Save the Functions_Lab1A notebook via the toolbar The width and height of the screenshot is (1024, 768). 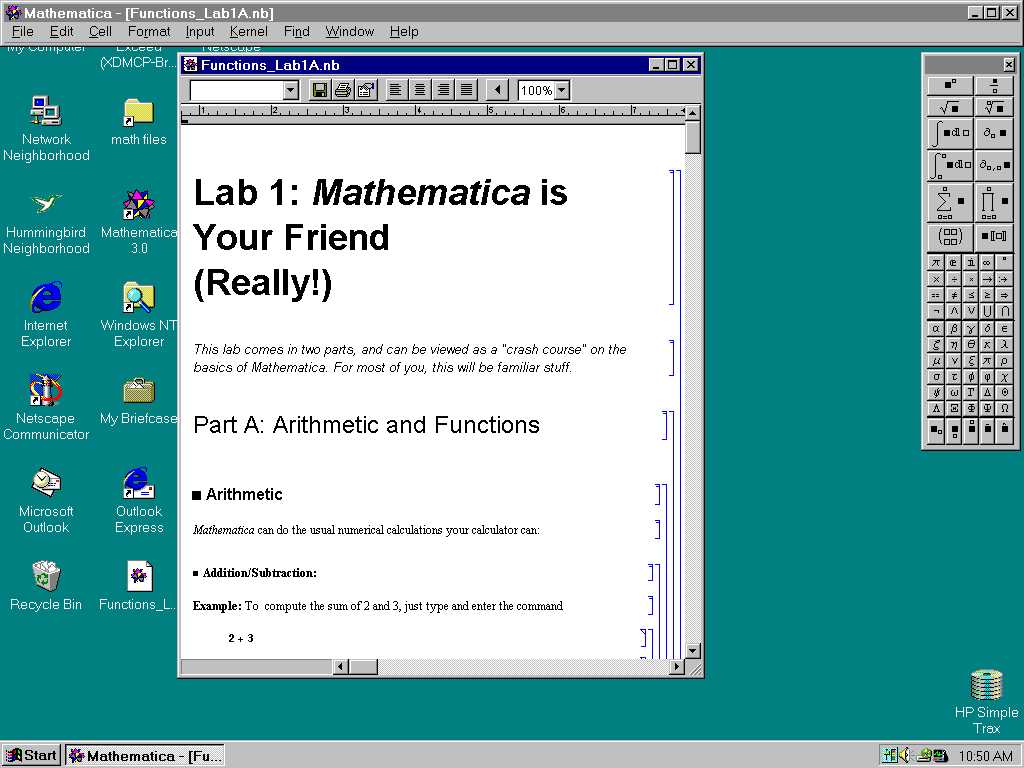tap(320, 89)
